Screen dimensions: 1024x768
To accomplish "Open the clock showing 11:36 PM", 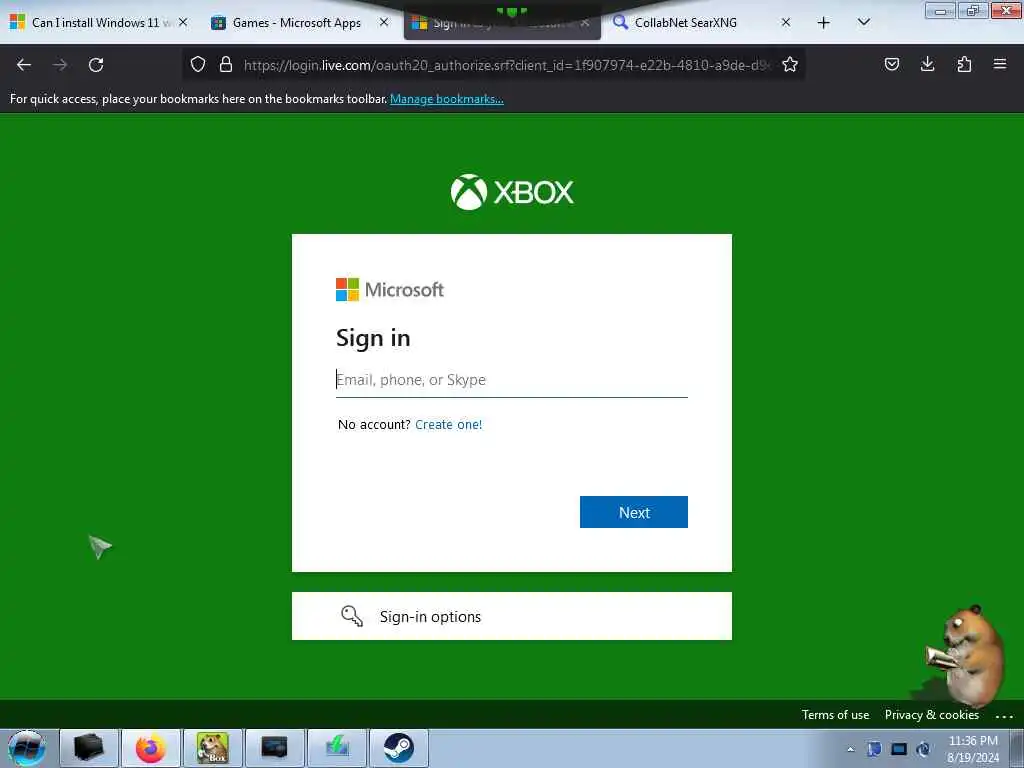I will tap(973, 749).
